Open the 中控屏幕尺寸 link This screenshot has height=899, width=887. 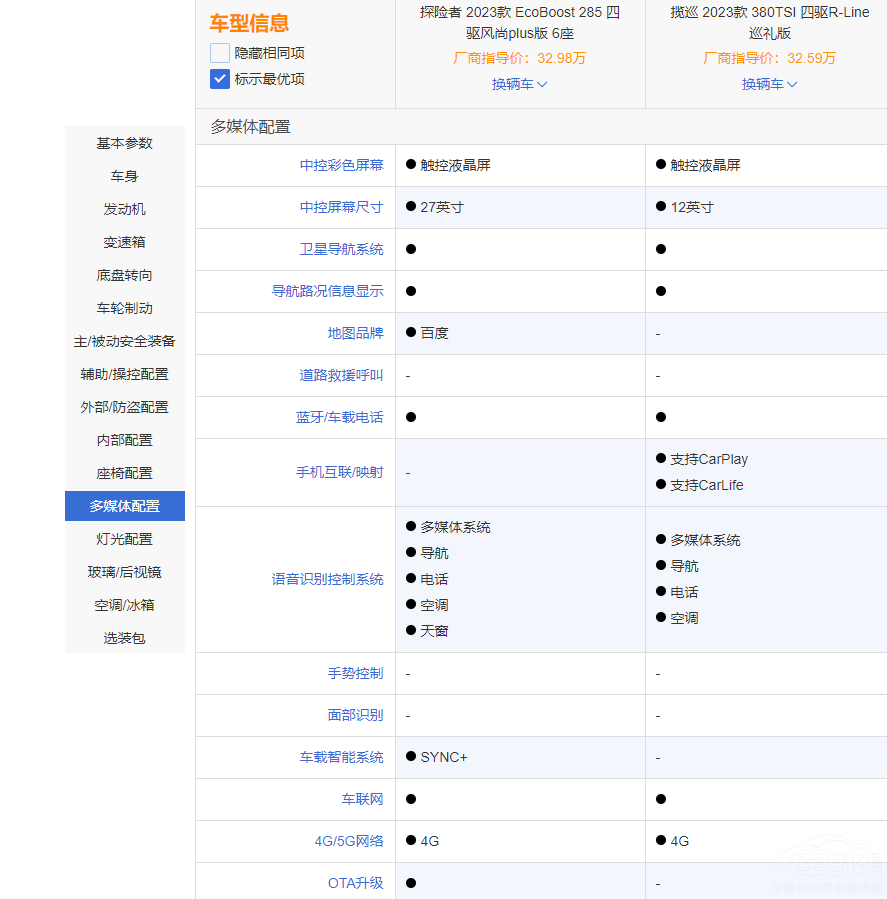click(339, 207)
